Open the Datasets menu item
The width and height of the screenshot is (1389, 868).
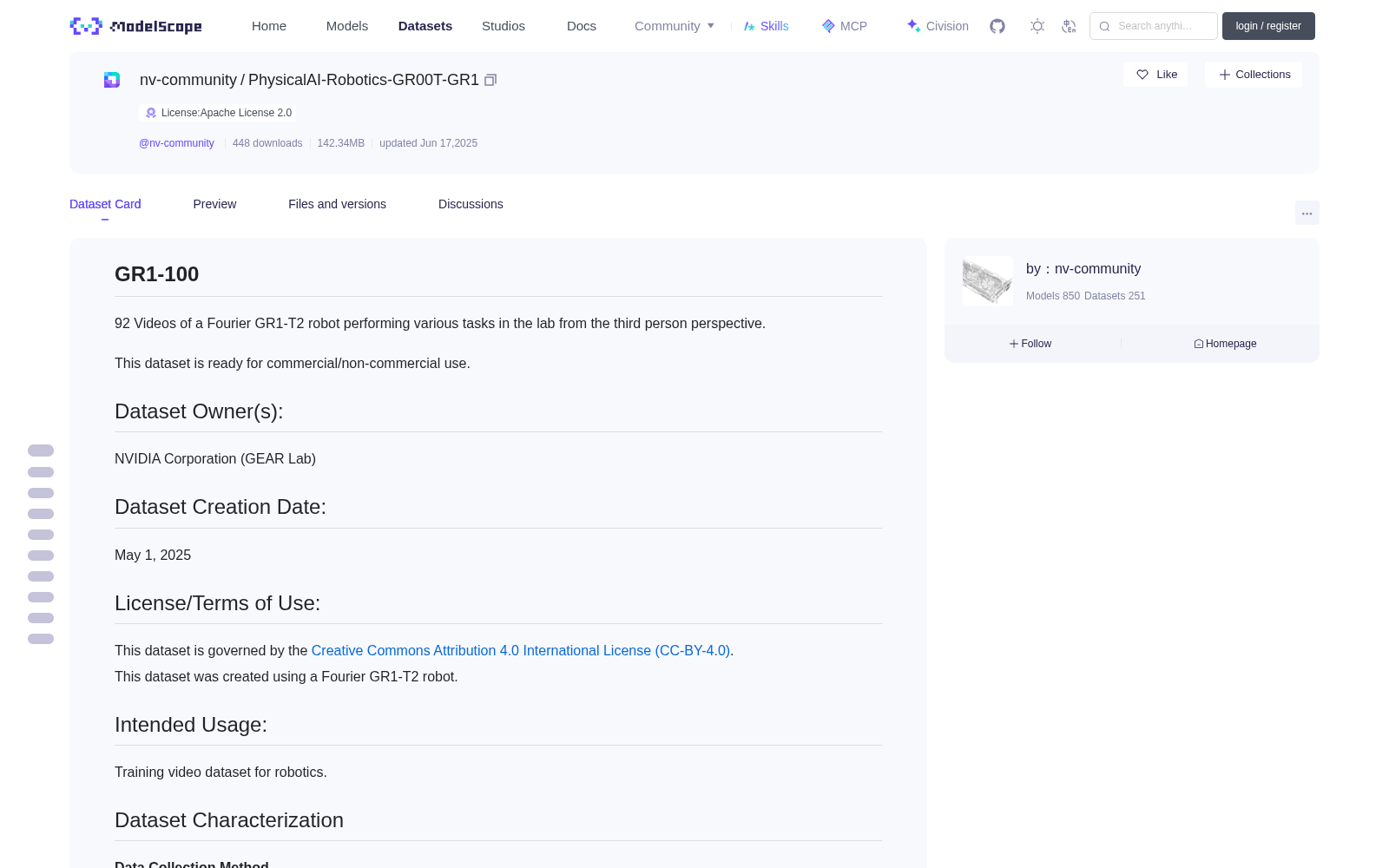(x=425, y=26)
